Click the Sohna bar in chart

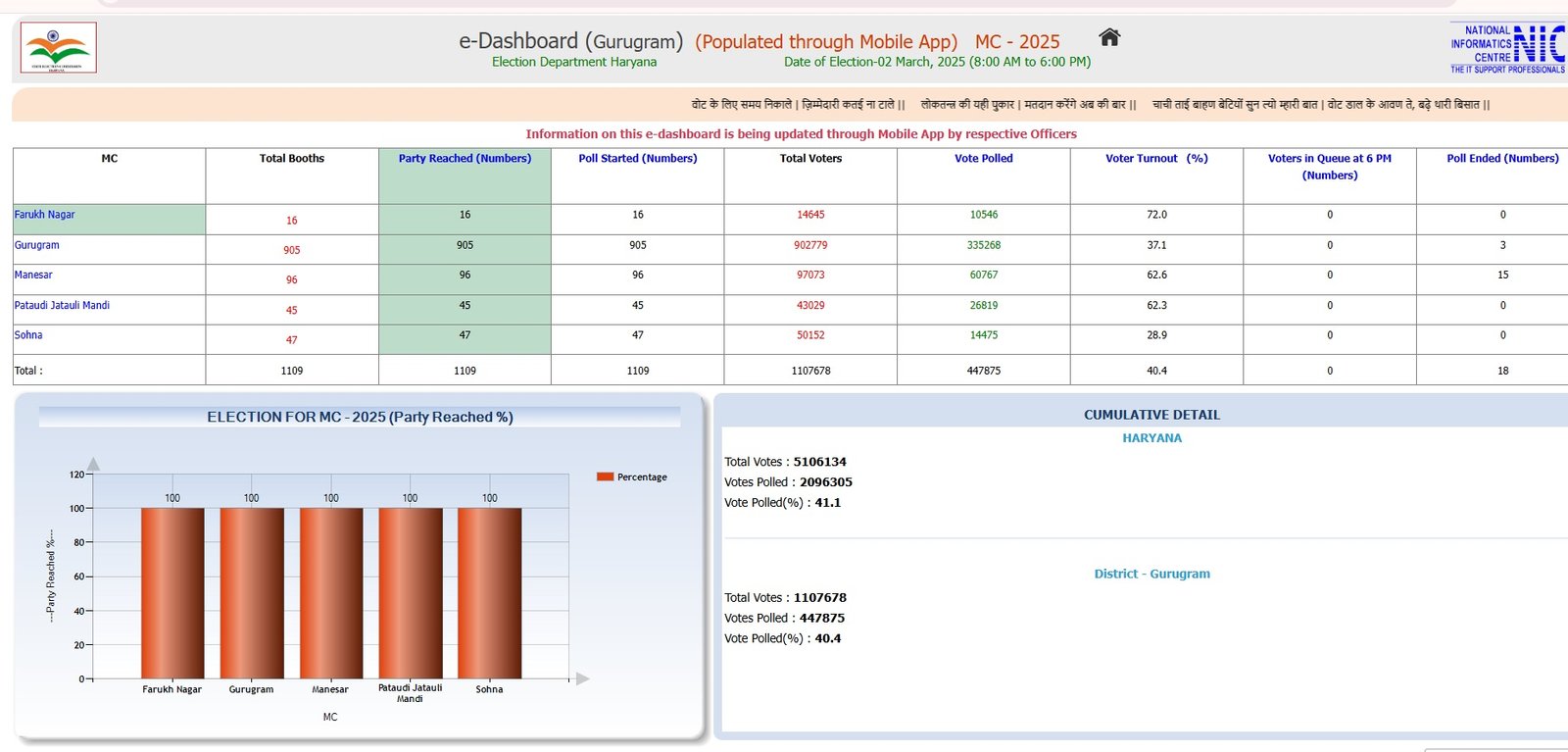pyautogui.click(x=489, y=593)
